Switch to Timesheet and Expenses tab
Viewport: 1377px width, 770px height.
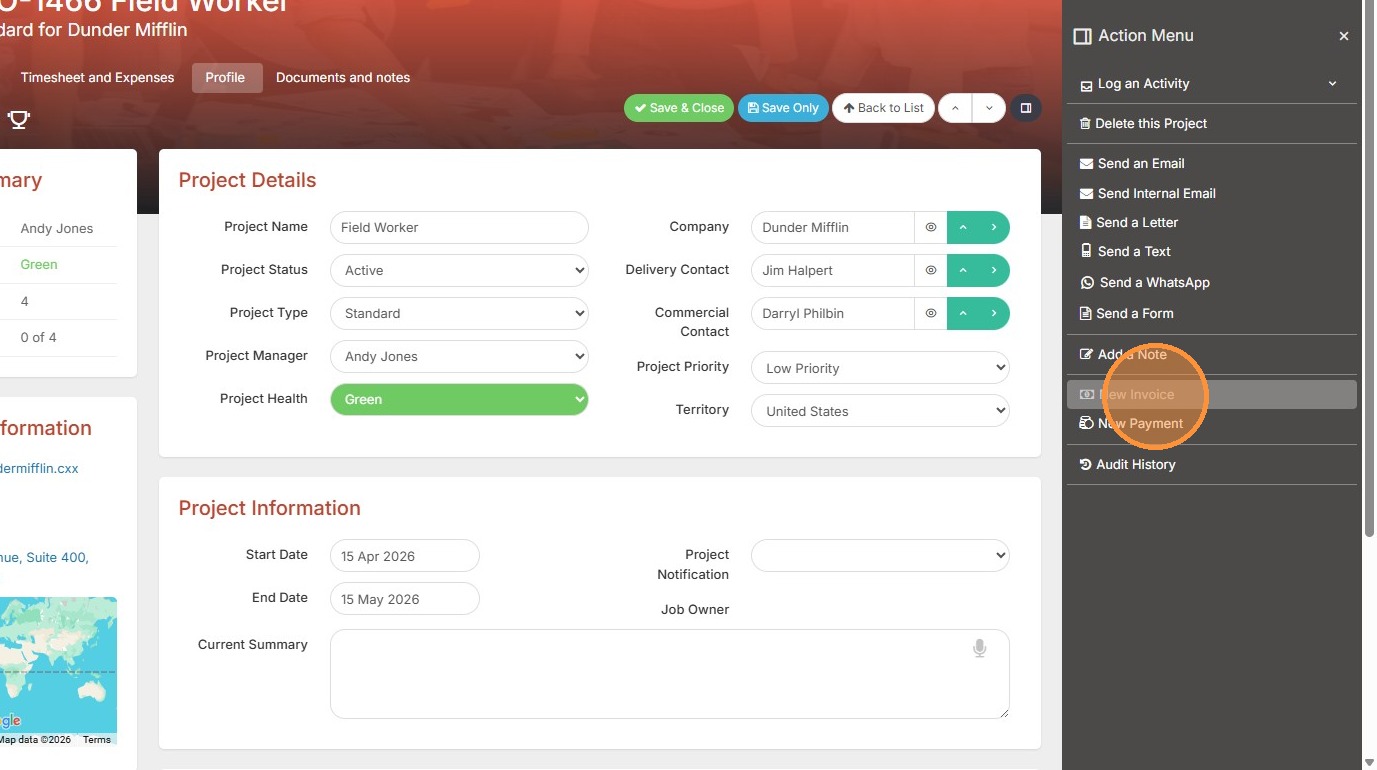(97, 78)
